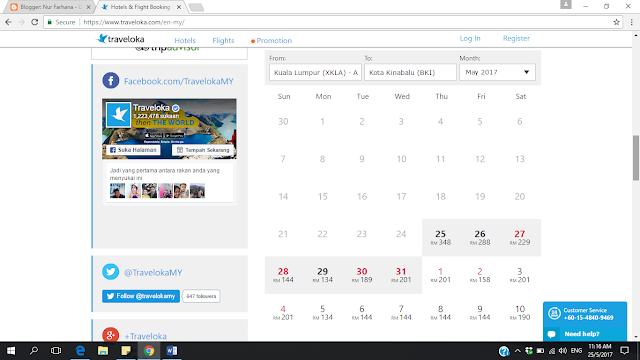Click Chrome icon in taskbar
The height and width of the screenshot is (360, 640).
[149, 351]
